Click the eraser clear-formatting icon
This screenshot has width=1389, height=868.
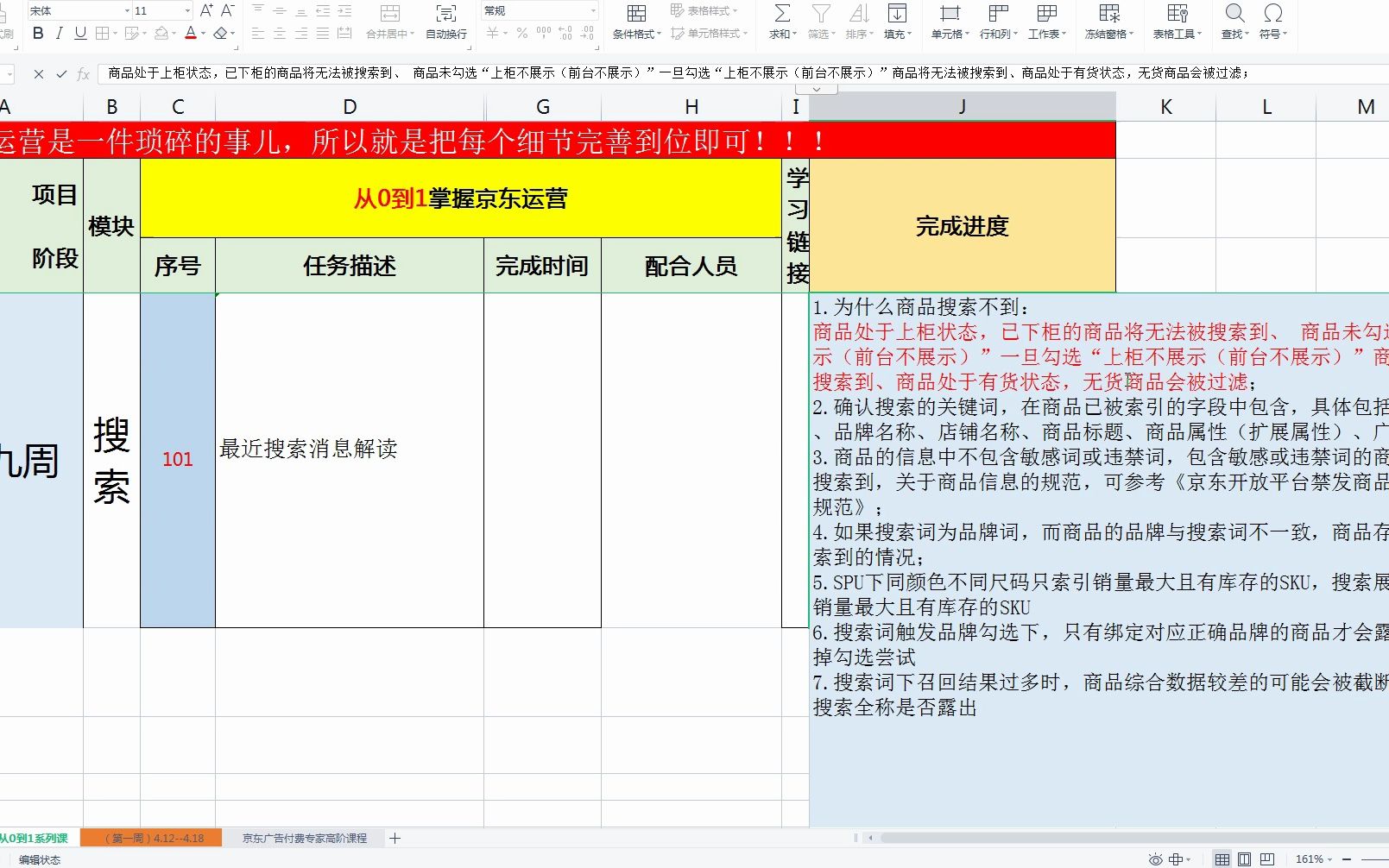221,33
